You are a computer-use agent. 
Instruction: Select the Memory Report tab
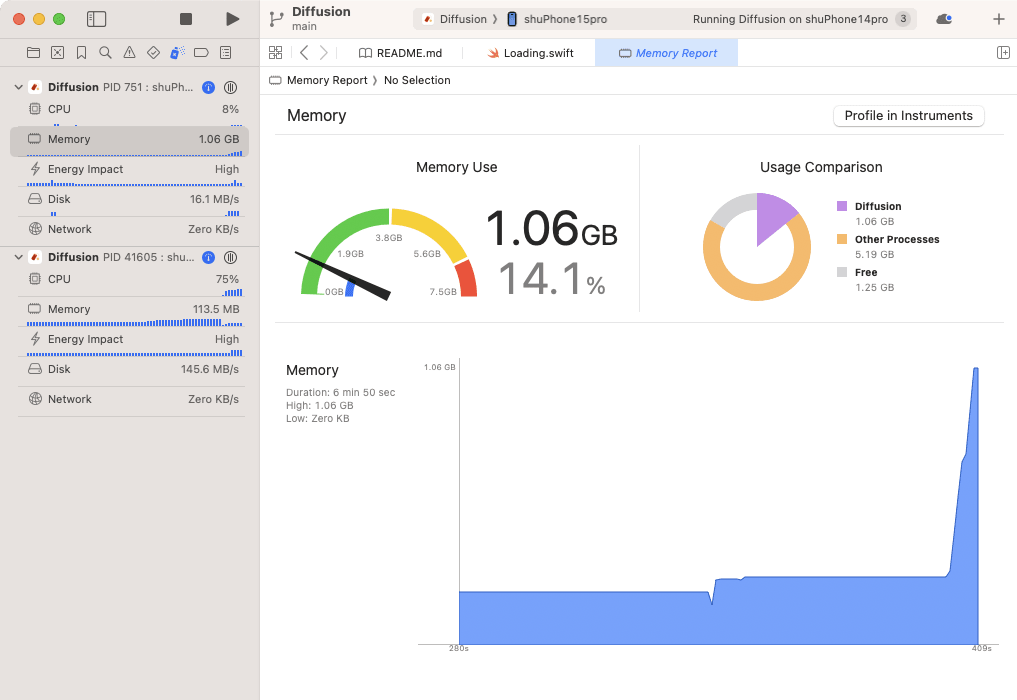point(667,53)
